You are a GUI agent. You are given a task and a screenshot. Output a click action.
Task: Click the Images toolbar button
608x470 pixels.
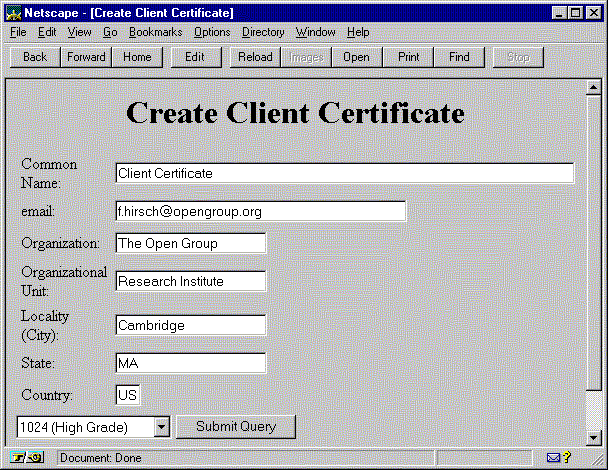(306, 57)
